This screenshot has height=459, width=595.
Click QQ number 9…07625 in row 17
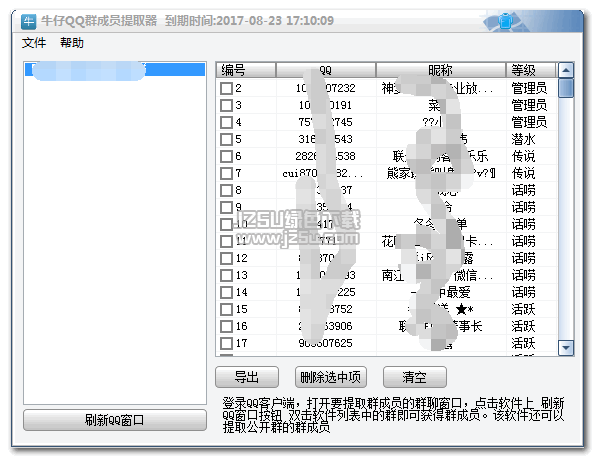(326, 343)
